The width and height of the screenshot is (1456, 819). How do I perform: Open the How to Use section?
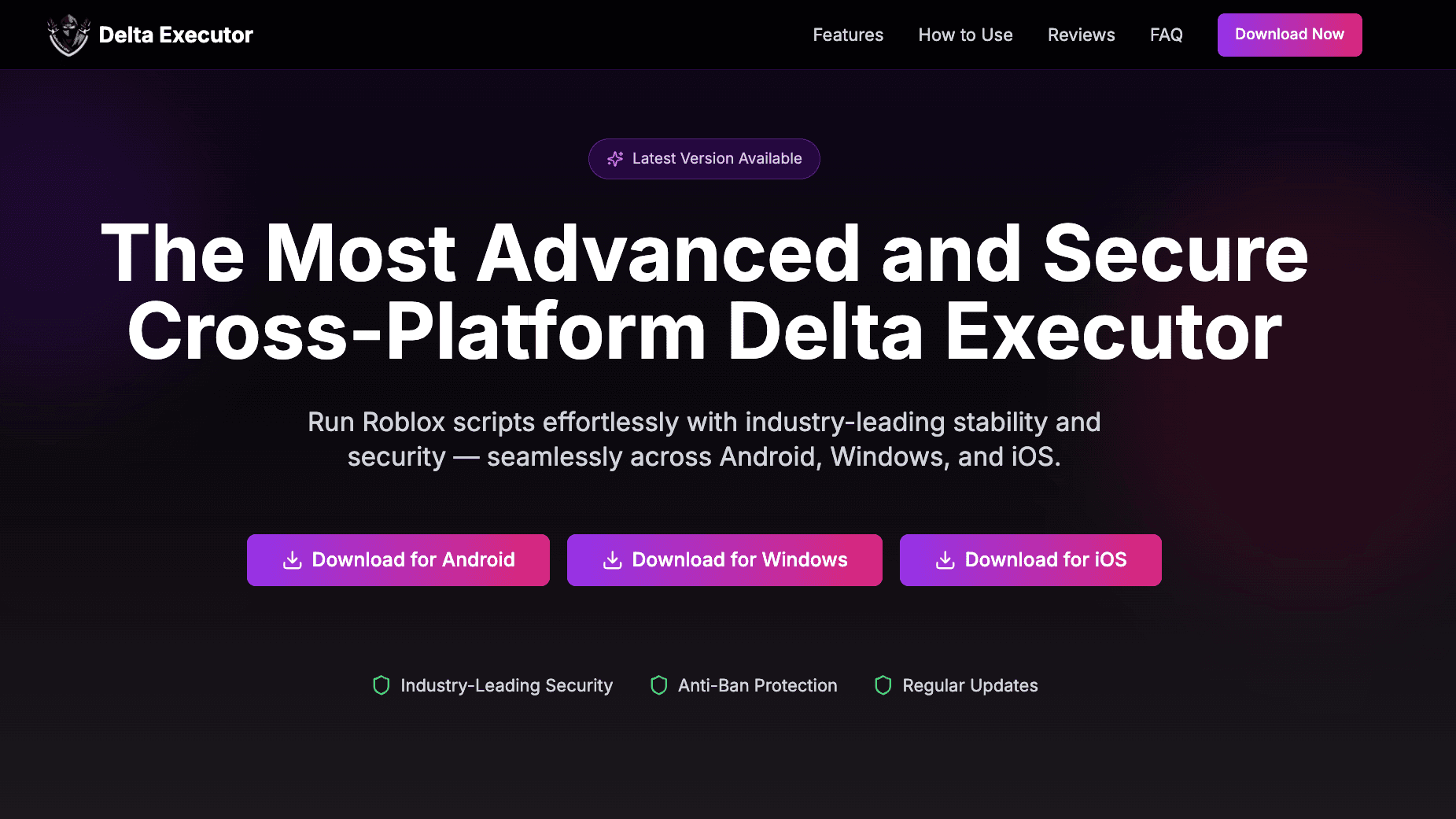[x=965, y=35]
